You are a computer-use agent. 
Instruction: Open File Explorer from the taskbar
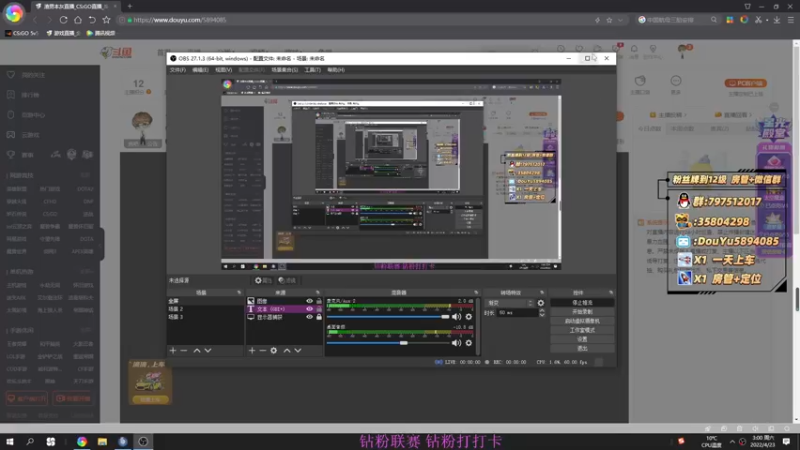(x=102, y=441)
